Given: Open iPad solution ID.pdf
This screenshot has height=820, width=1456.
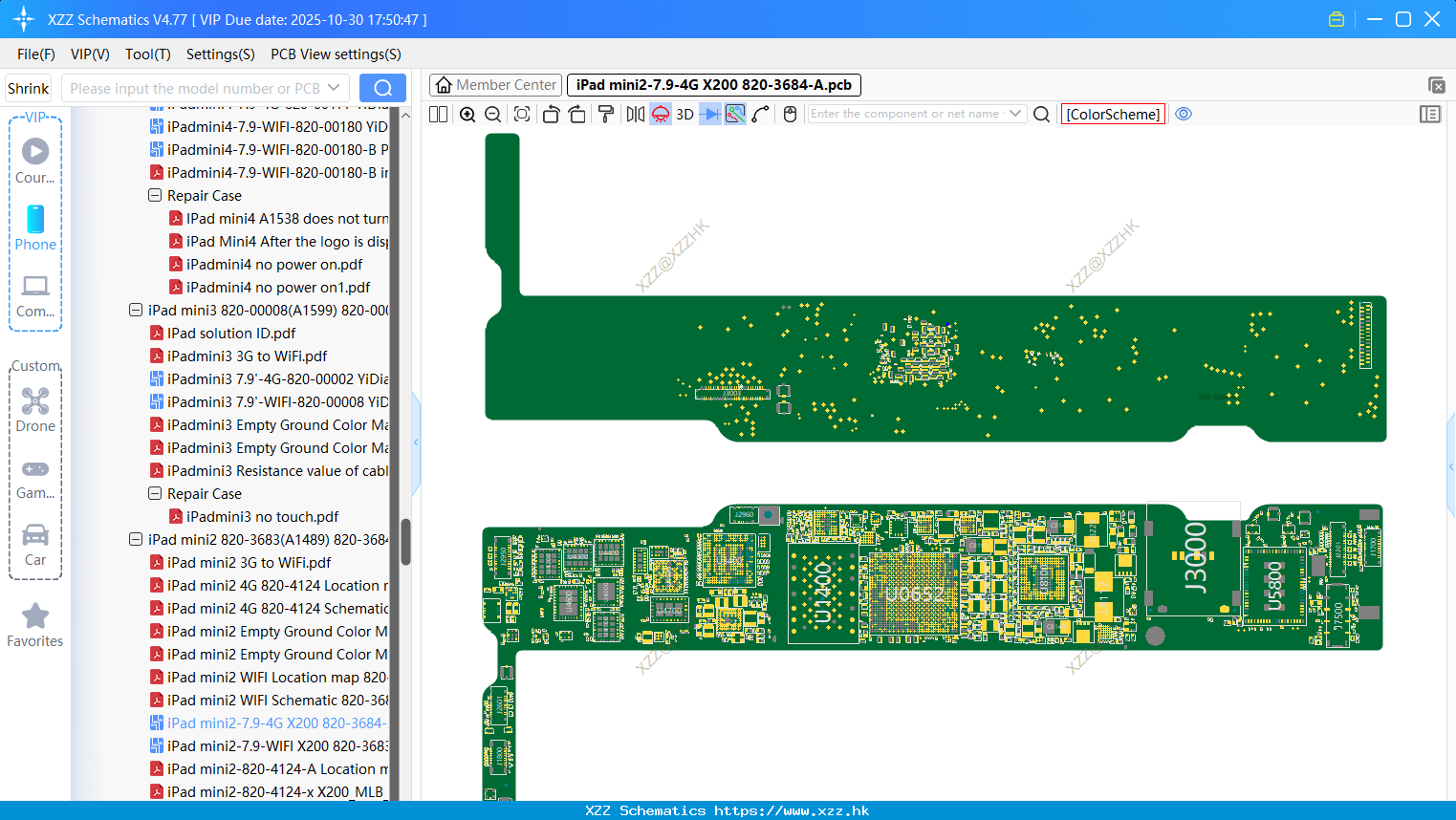Looking at the screenshot, I should coord(231,333).
